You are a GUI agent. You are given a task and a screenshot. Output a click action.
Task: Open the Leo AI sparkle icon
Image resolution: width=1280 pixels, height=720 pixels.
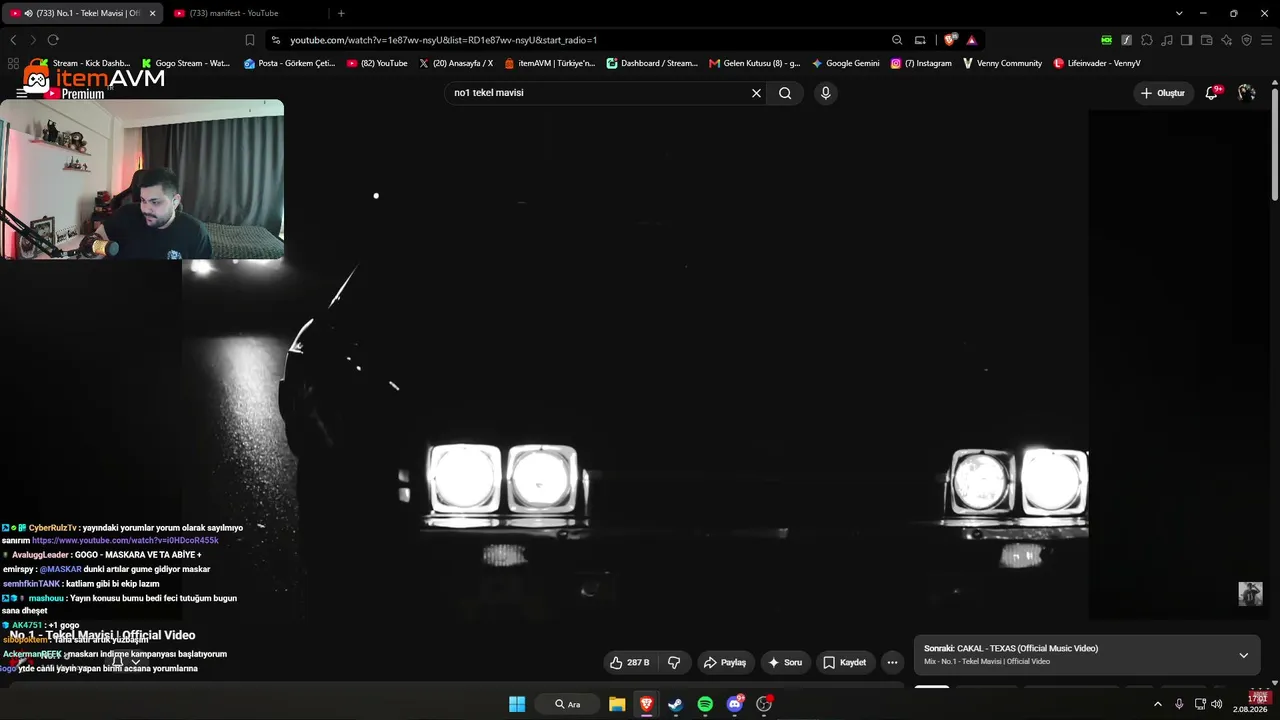[x=1227, y=40]
